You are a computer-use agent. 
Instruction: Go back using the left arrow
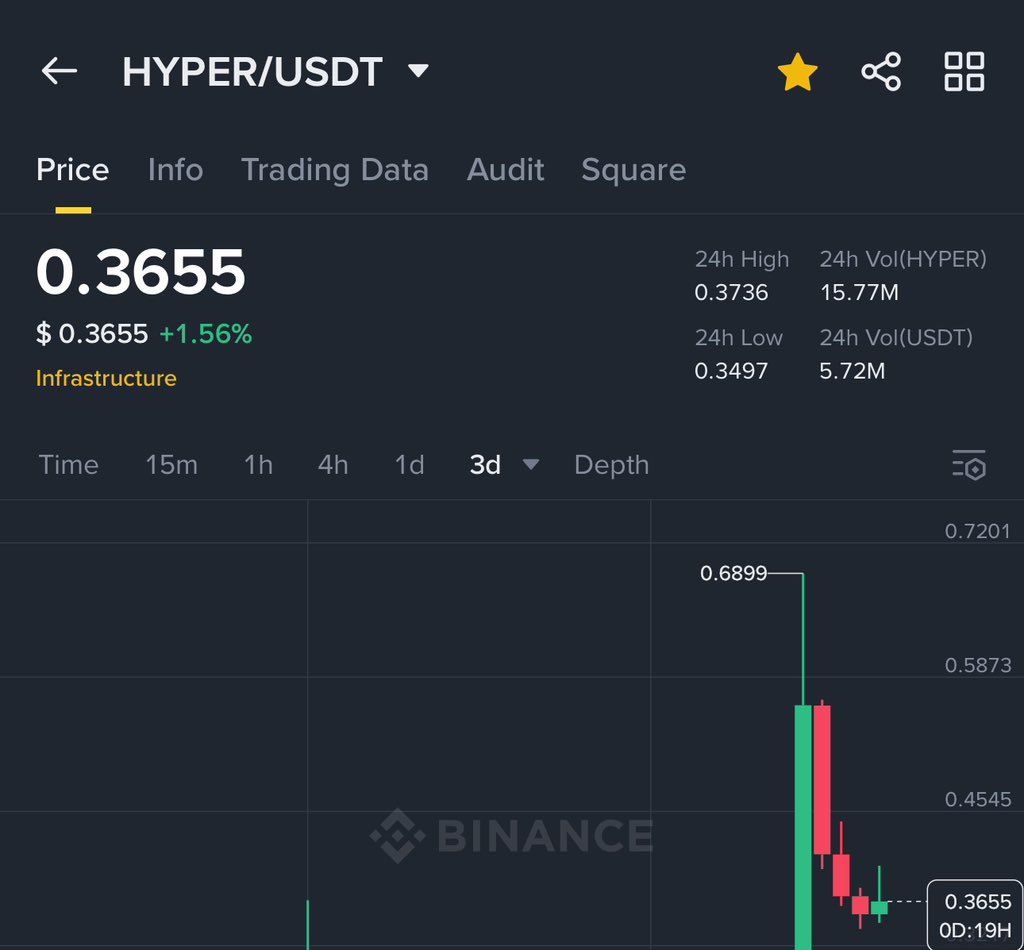tap(59, 71)
